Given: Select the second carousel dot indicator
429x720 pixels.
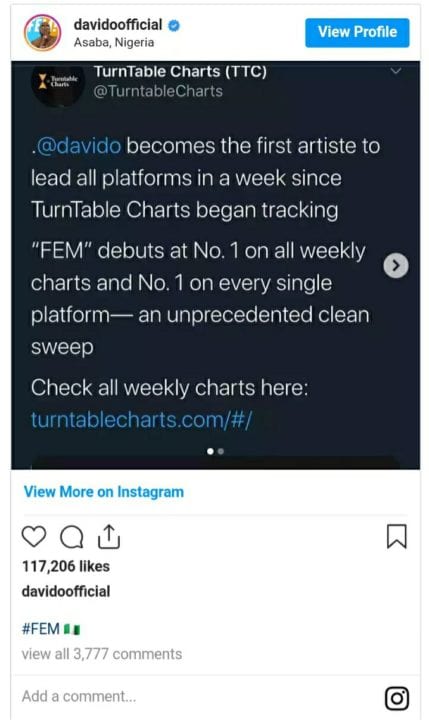Looking at the screenshot, I should 220,451.
